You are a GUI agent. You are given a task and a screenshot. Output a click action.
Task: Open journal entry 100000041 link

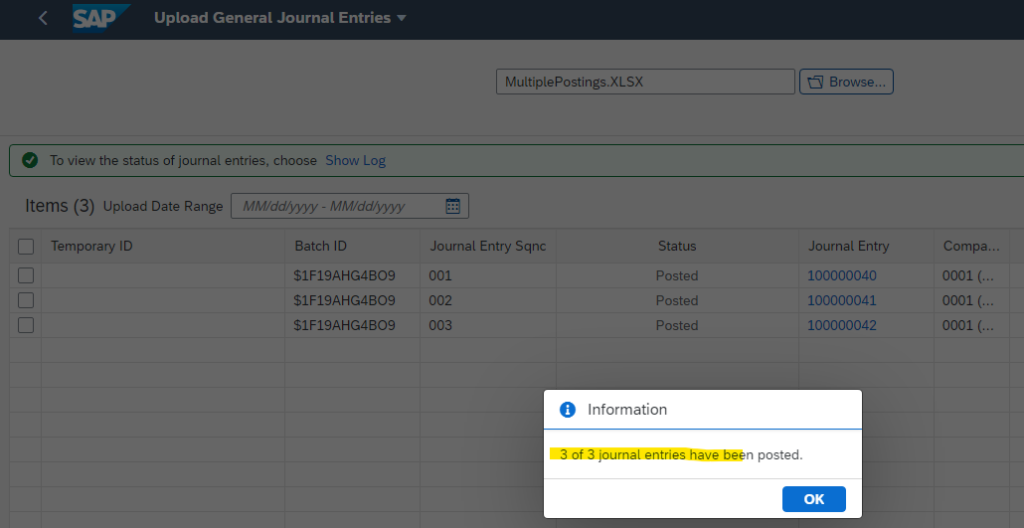[841, 300]
